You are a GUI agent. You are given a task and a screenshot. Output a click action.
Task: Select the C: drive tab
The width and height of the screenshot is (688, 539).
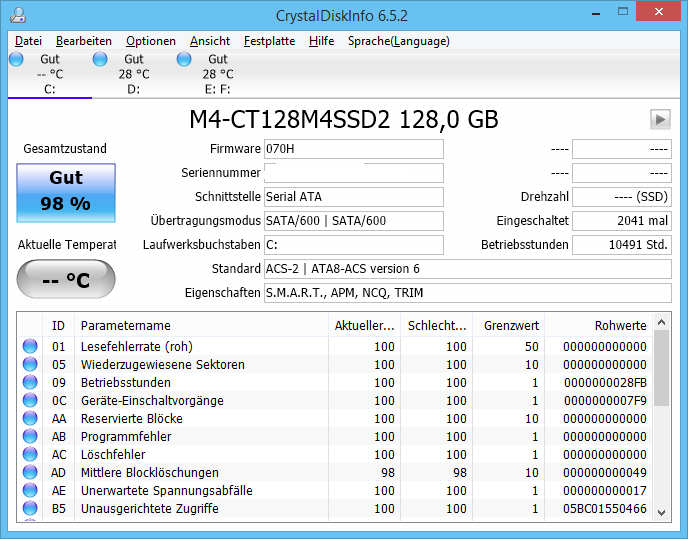[50, 74]
